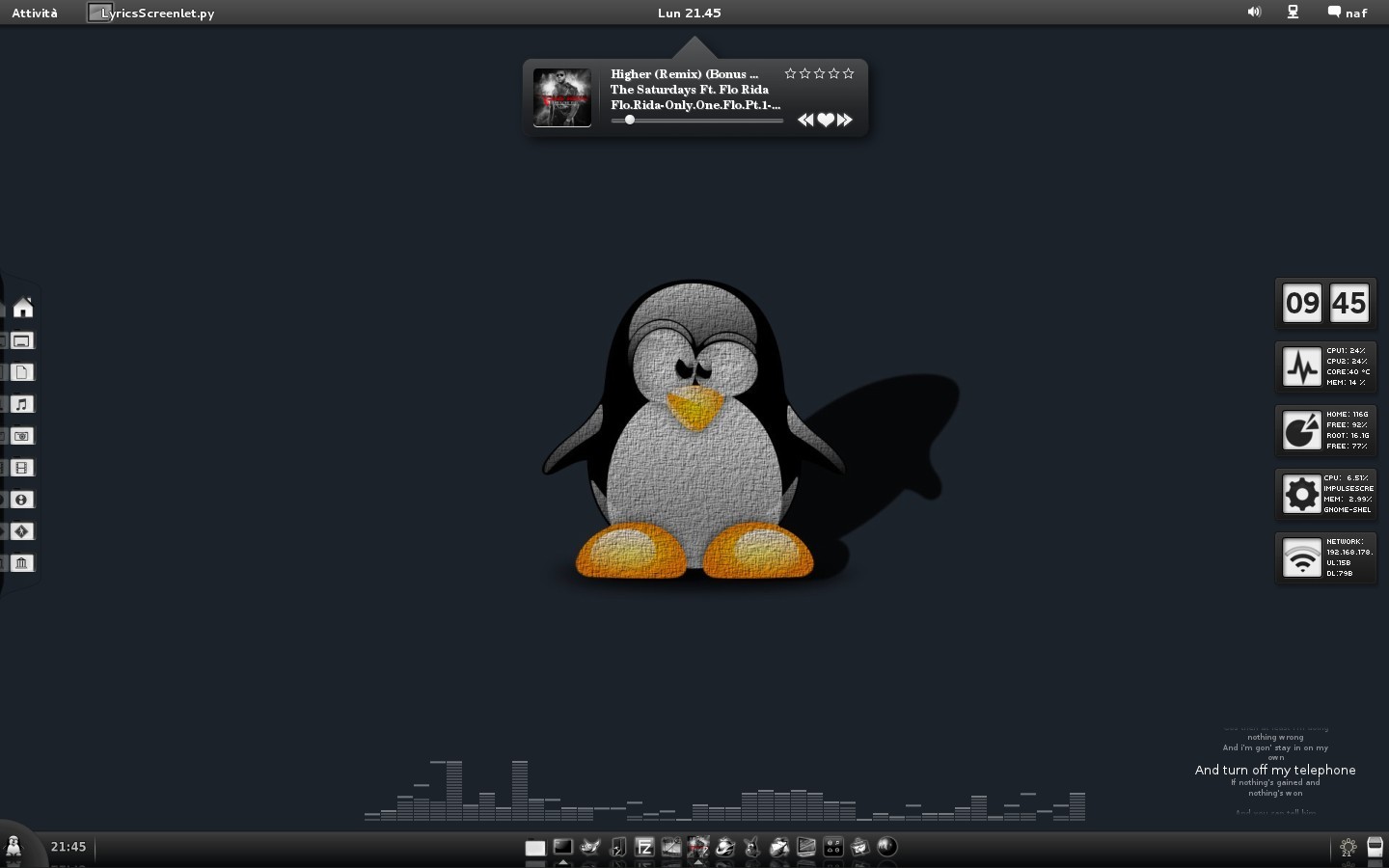Seek along the song progress slider
The width and height of the screenshot is (1389, 868).
click(x=697, y=121)
